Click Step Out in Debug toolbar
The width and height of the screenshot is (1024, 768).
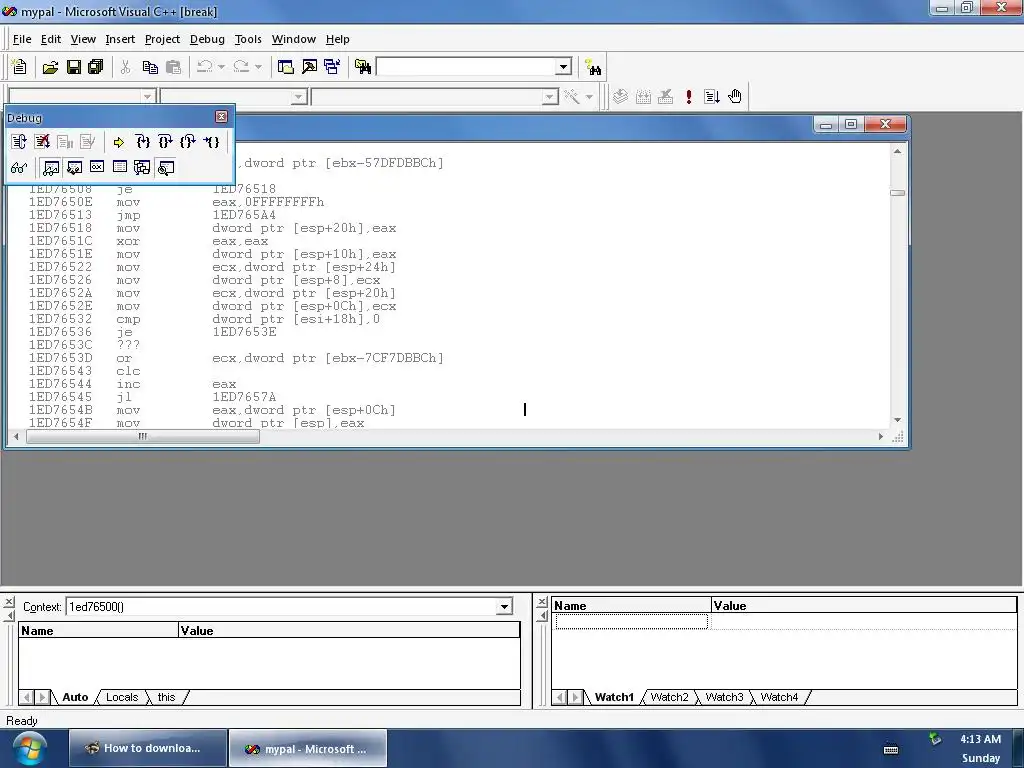point(187,142)
